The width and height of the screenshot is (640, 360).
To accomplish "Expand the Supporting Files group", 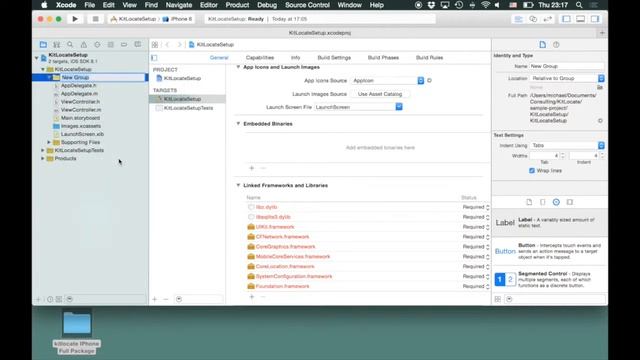I will pyautogui.click(x=49, y=142).
